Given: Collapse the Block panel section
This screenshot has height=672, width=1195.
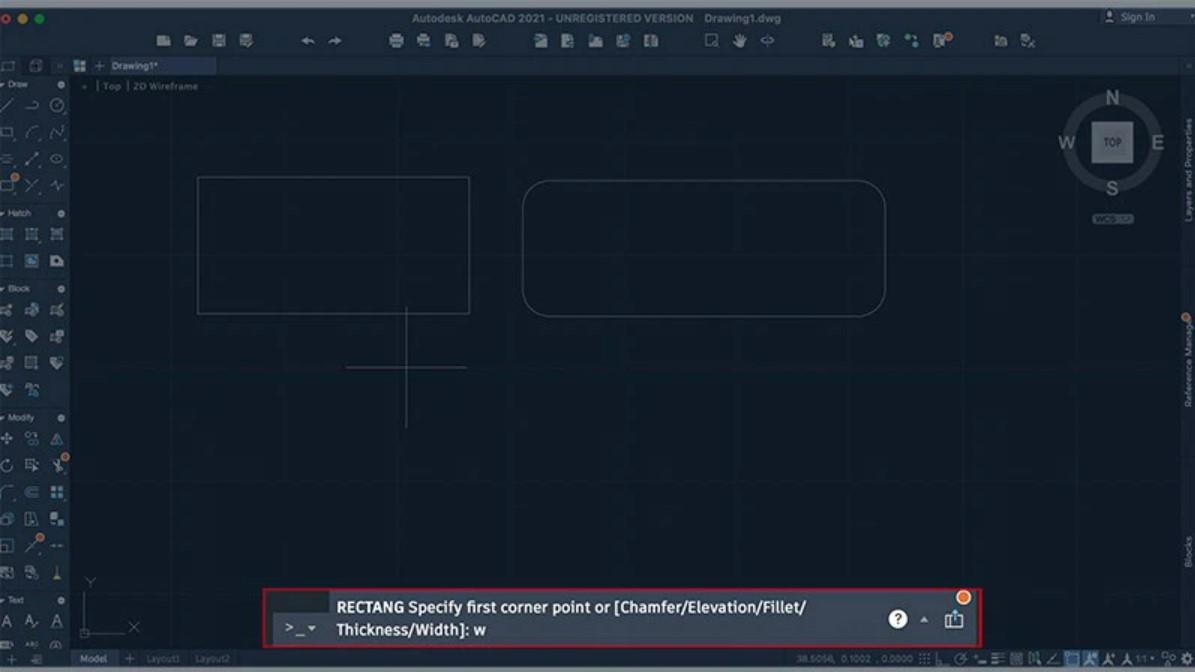Looking at the screenshot, I should [2, 289].
